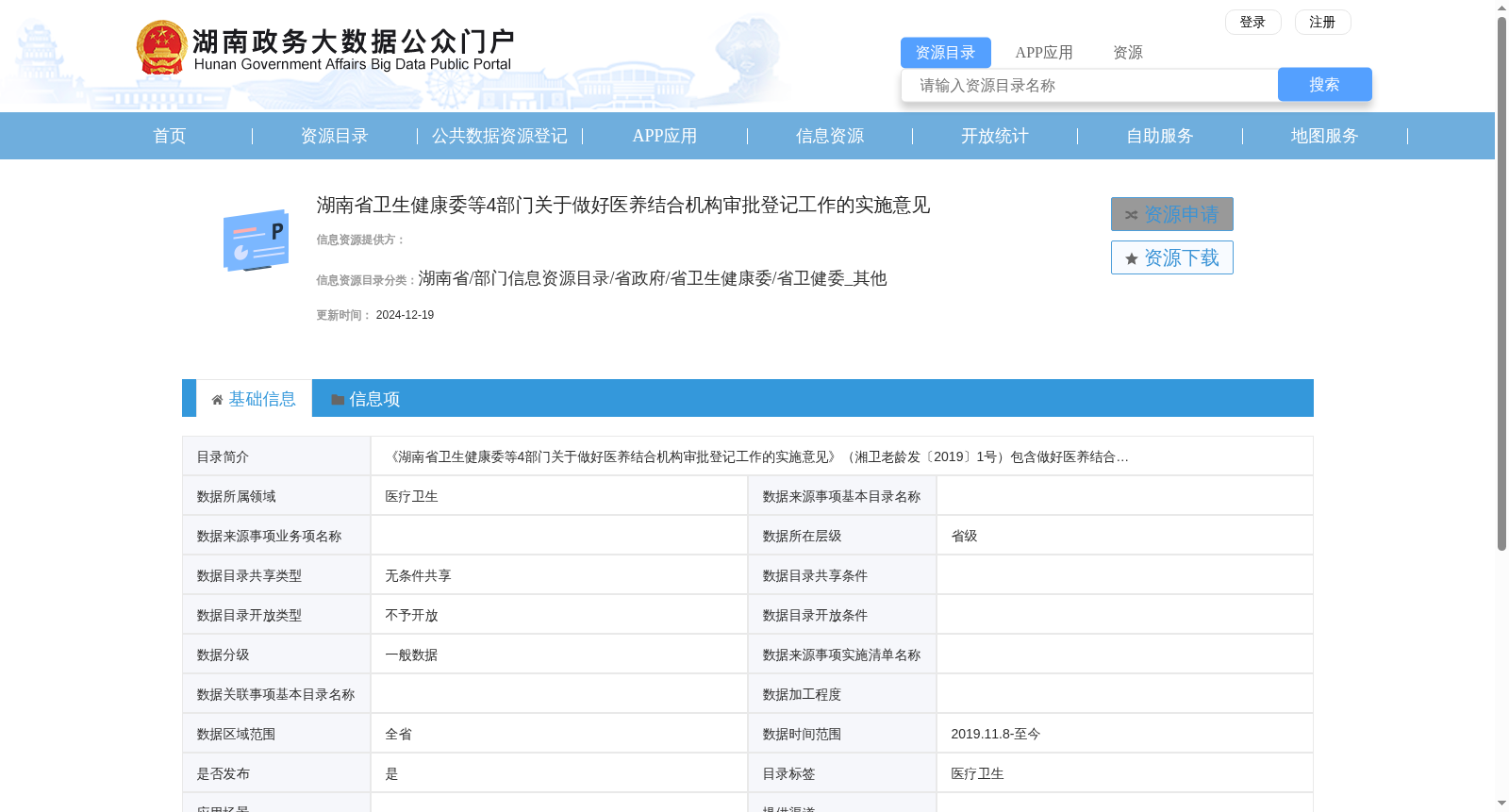Switch to the 信息项 tab
The image size is (1509, 812).
[x=366, y=399]
